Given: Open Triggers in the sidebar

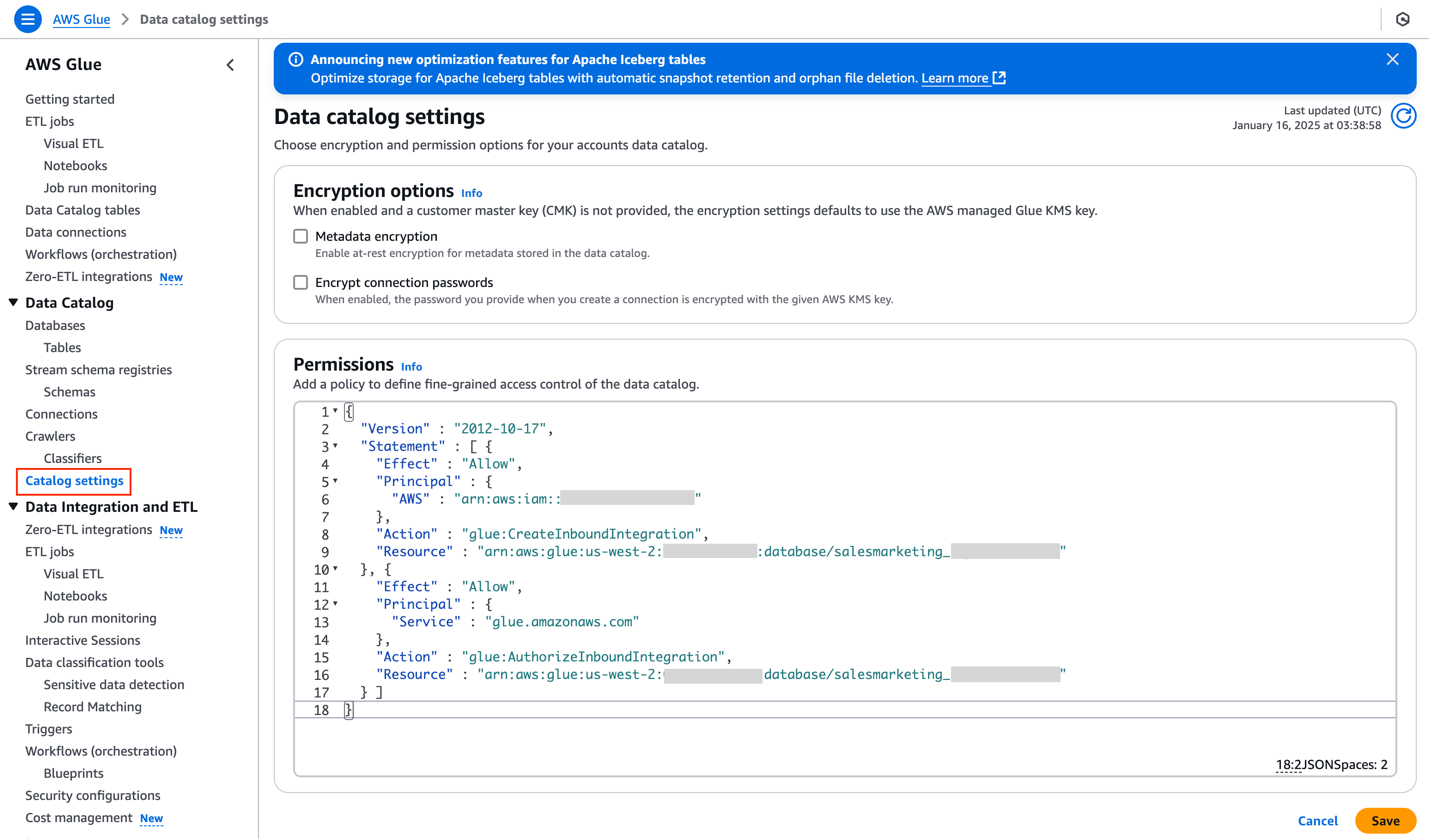Looking at the screenshot, I should [x=48, y=729].
